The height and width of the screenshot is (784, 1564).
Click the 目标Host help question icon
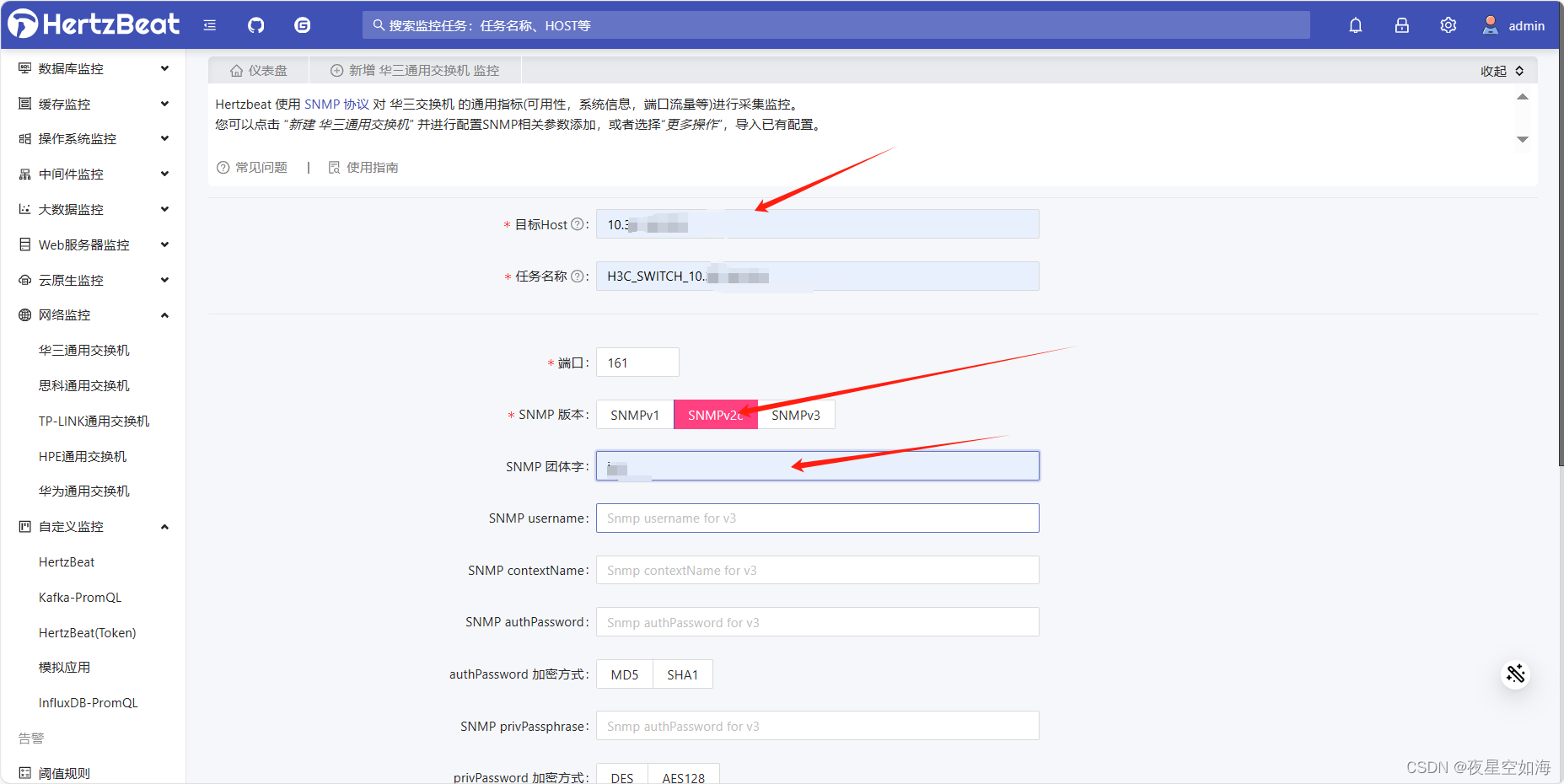pos(578,224)
